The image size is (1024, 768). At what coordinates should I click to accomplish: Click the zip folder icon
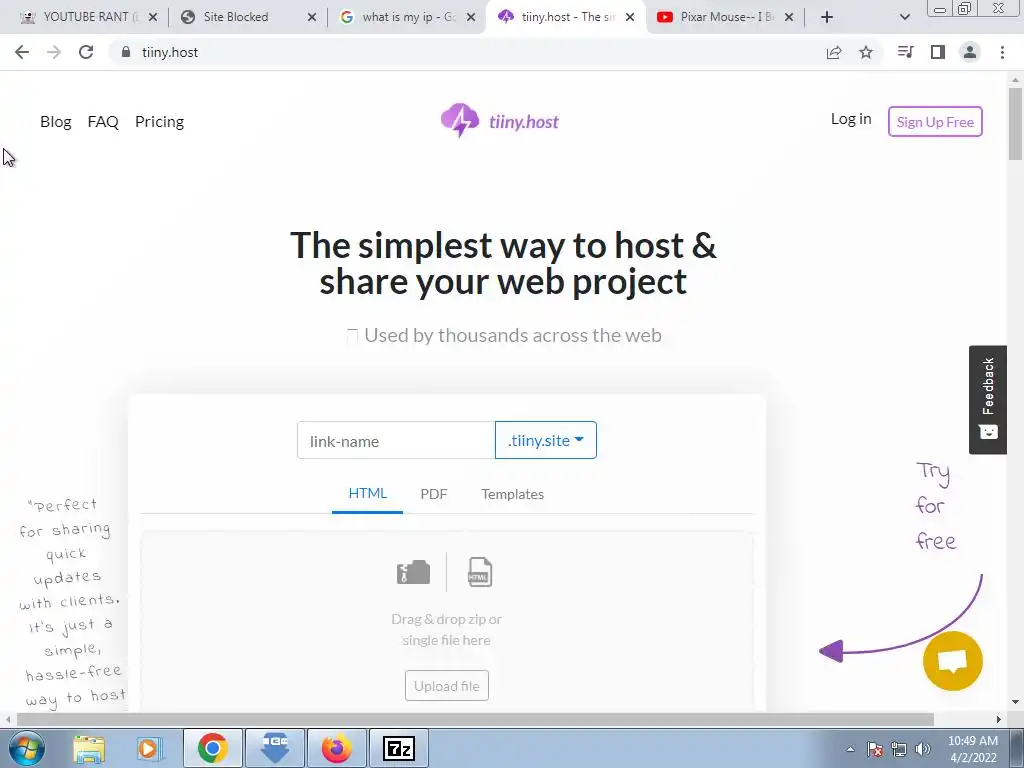(x=413, y=572)
